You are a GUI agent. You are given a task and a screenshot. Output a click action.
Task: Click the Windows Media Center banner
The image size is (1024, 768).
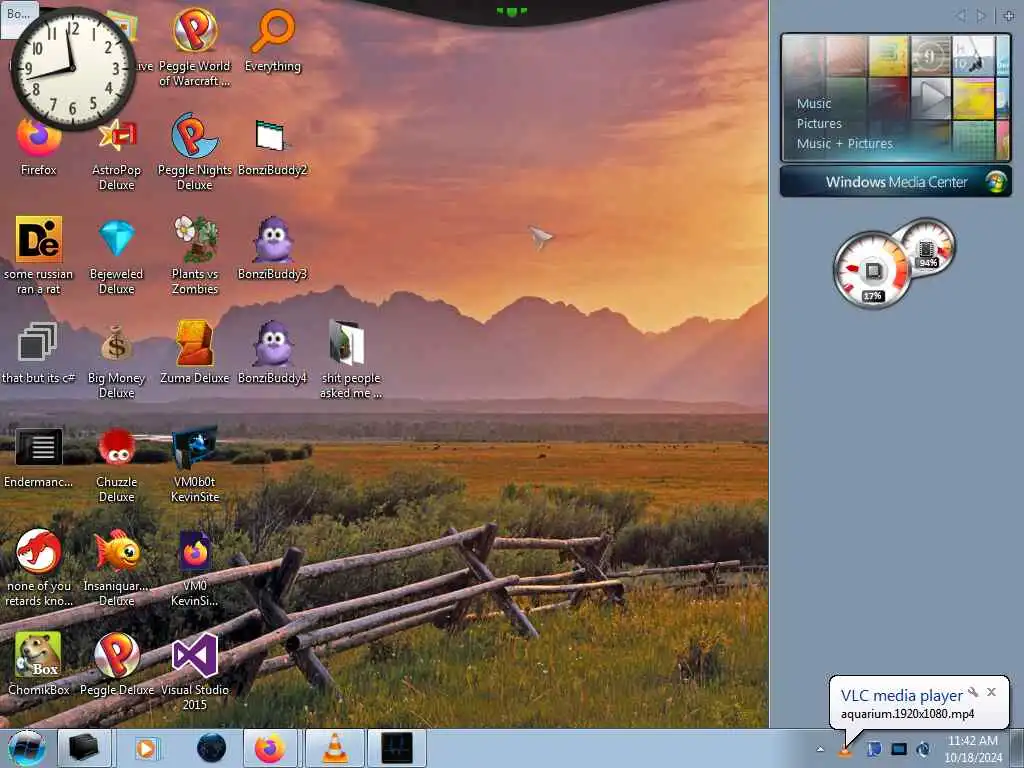coord(895,182)
